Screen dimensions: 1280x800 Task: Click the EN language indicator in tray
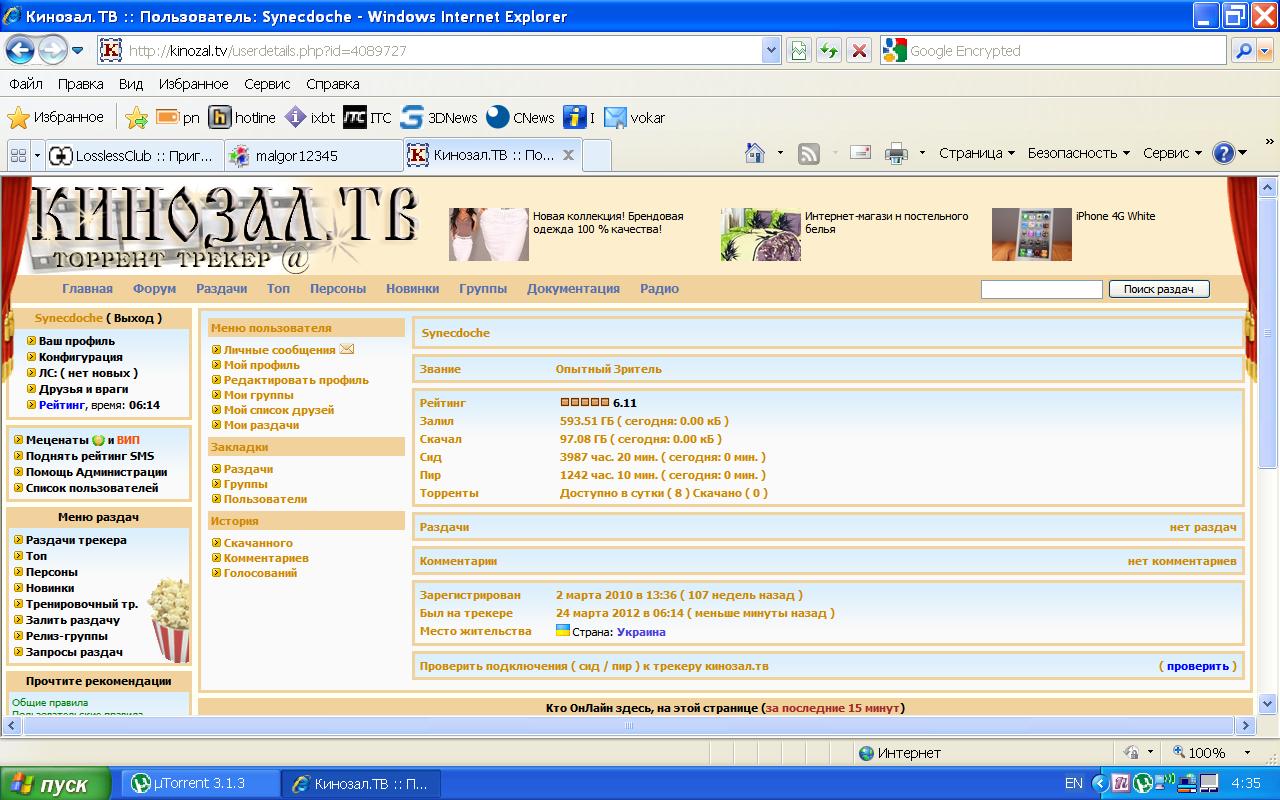tap(1073, 783)
